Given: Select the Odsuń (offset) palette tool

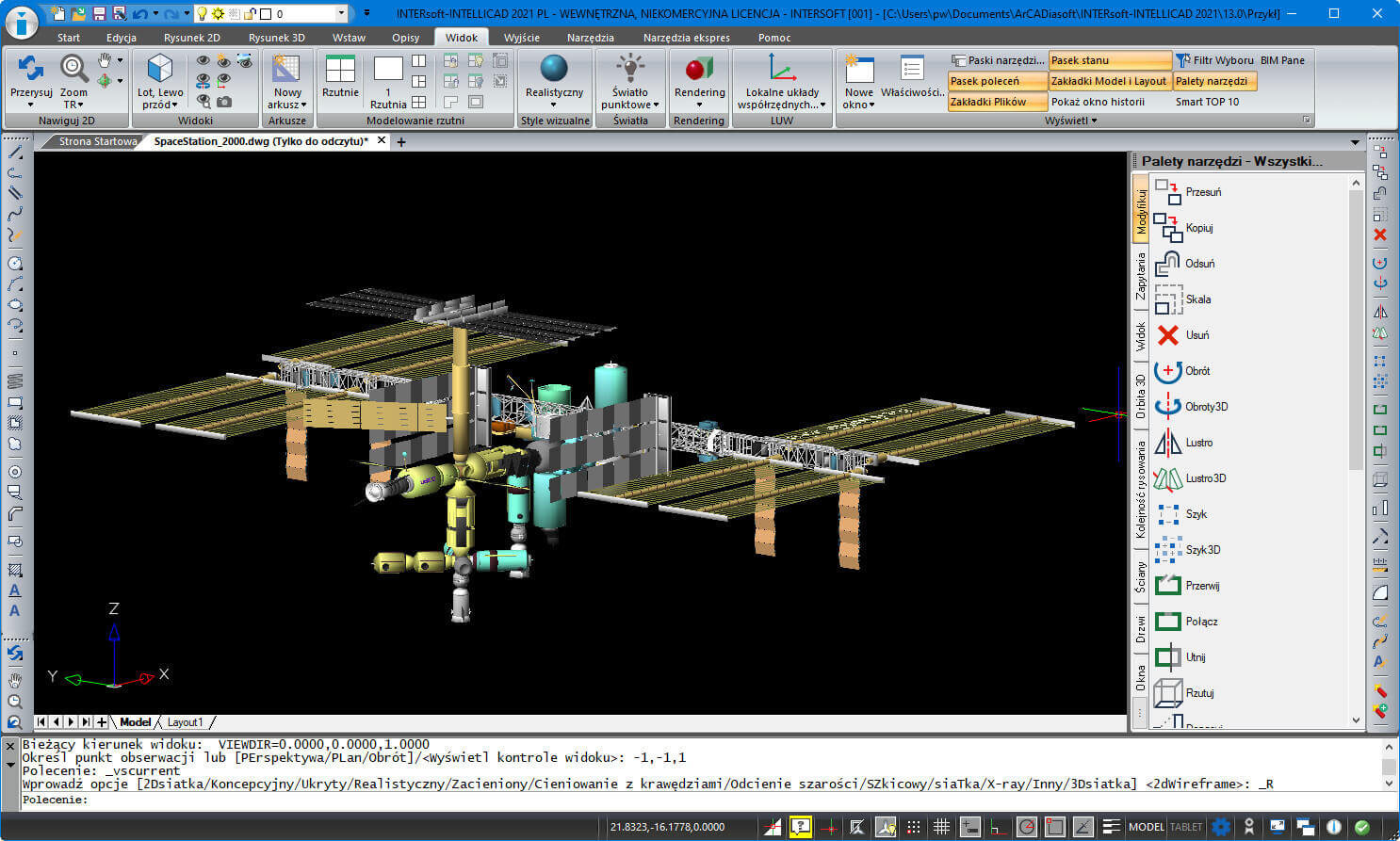Looking at the screenshot, I should click(1185, 264).
